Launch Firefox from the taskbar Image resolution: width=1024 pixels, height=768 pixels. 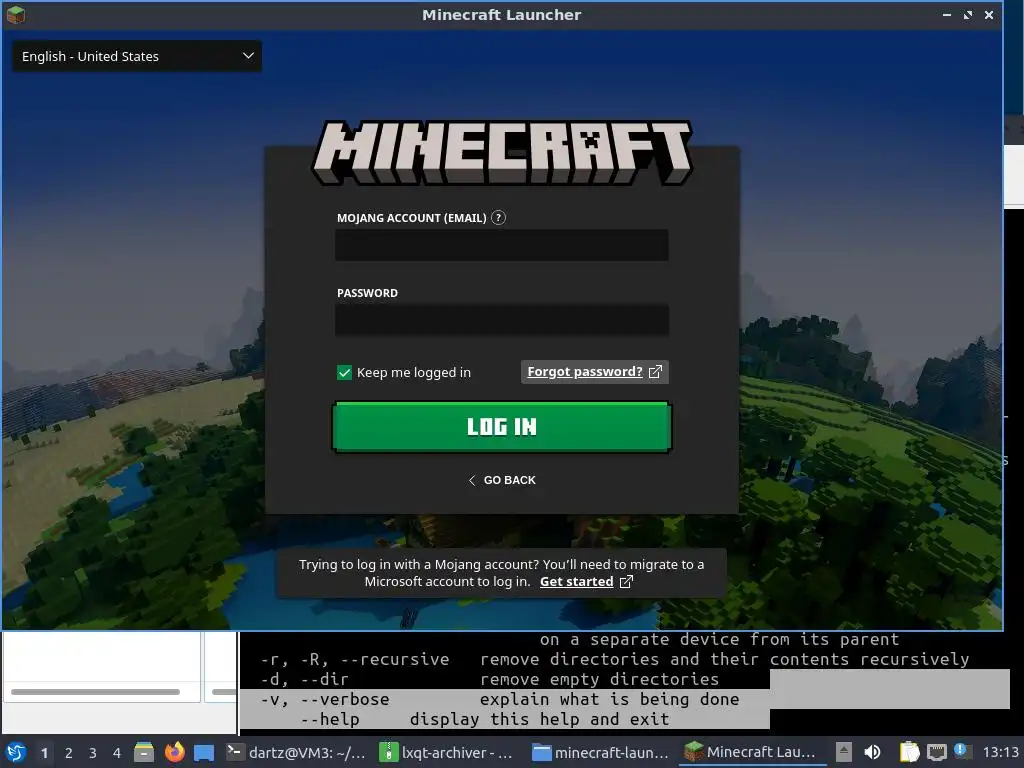(x=174, y=752)
